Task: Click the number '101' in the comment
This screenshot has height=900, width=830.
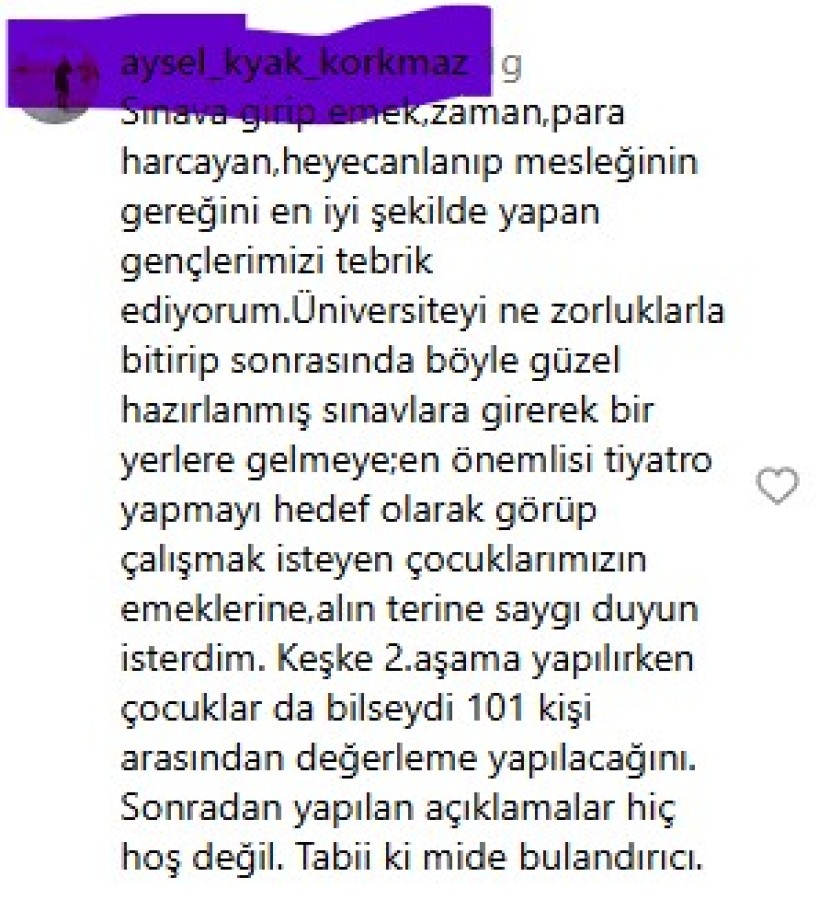Action: [496, 709]
